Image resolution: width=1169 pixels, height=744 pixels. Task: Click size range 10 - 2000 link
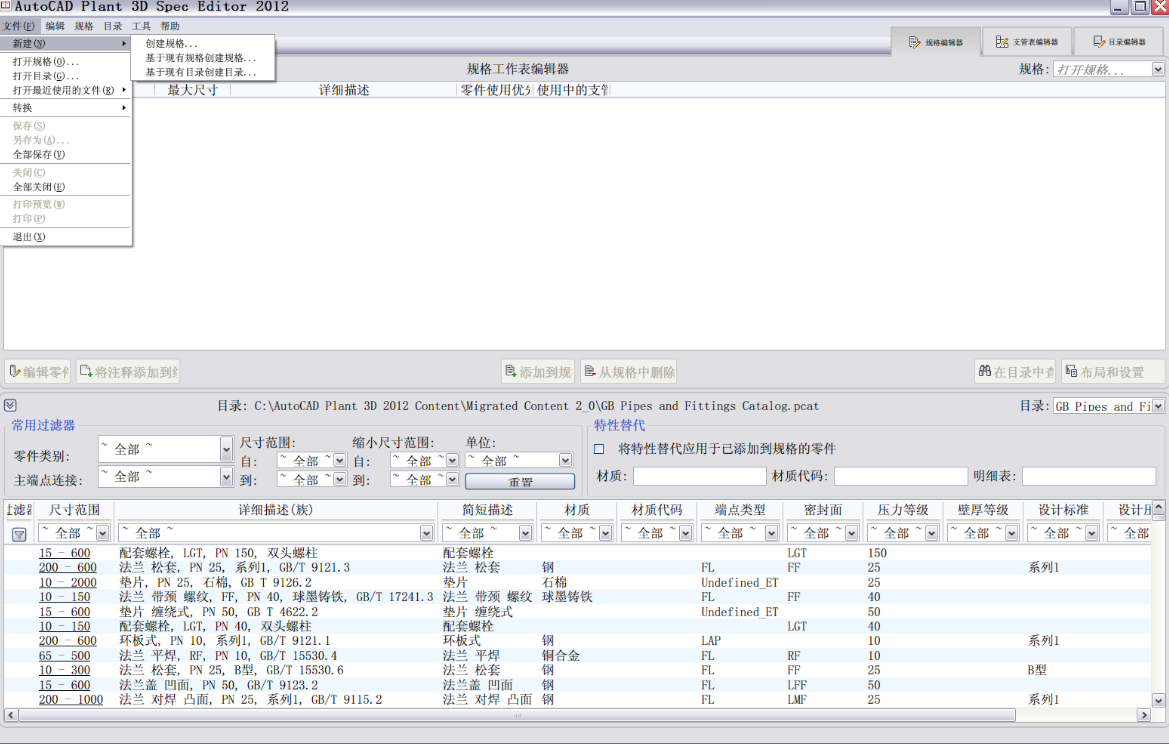68,582
